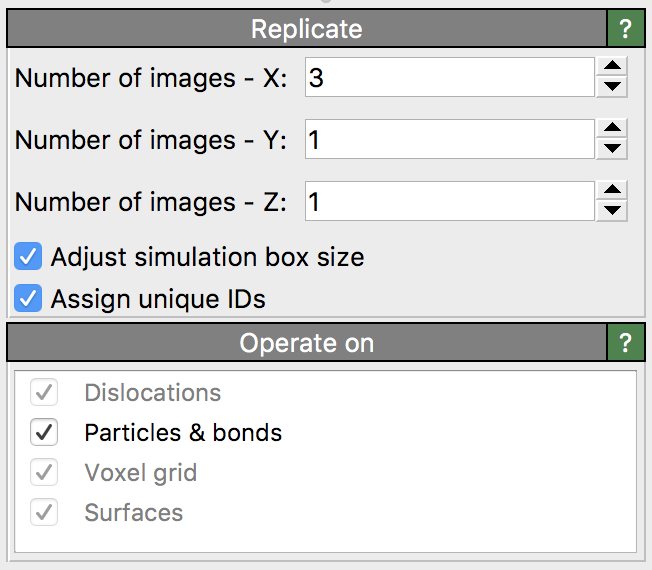The image size is (652, 570).
Task: Toggle the Surfaces checkbox
Action: tap(45, 513)
